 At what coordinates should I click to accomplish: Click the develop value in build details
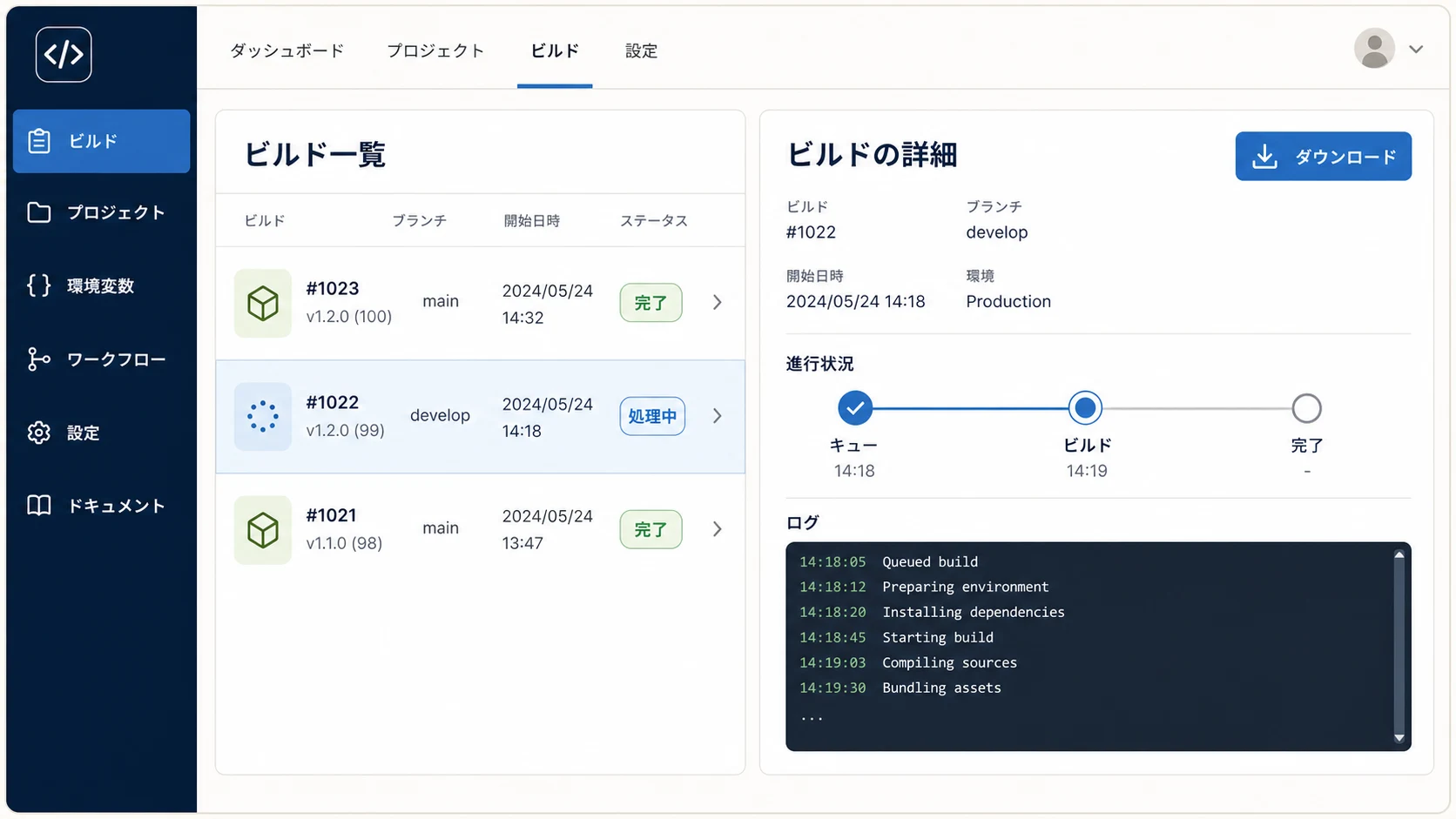click(x=997, y=232)
